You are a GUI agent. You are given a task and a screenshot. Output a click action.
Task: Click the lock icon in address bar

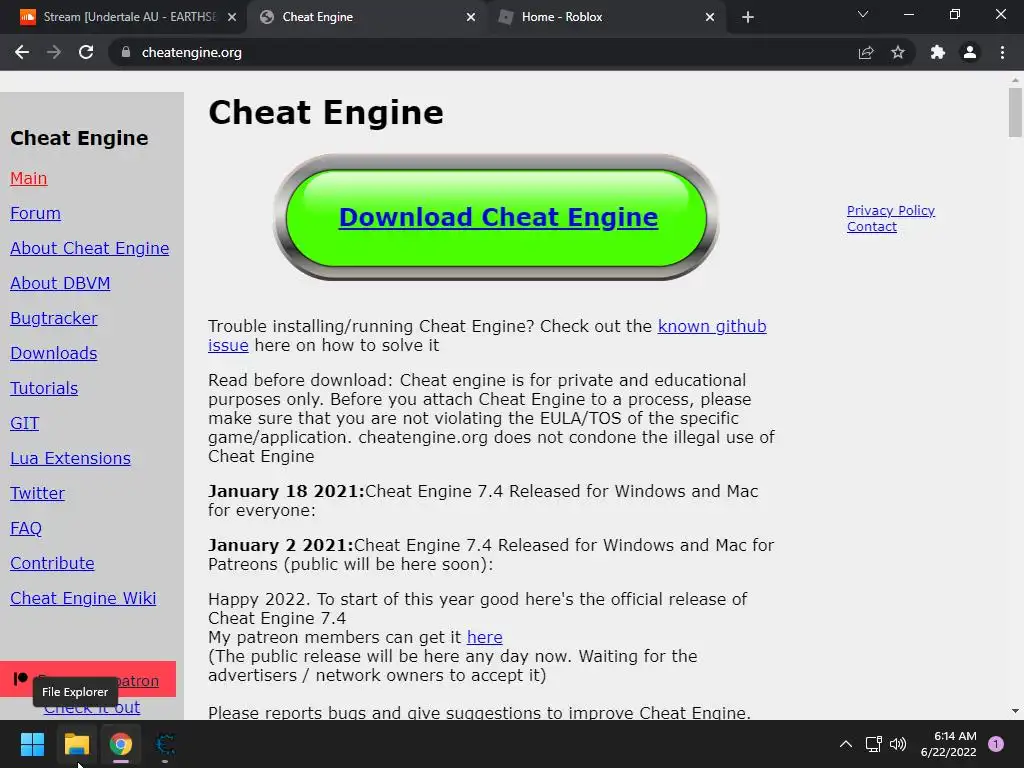(x=126, y=52)
